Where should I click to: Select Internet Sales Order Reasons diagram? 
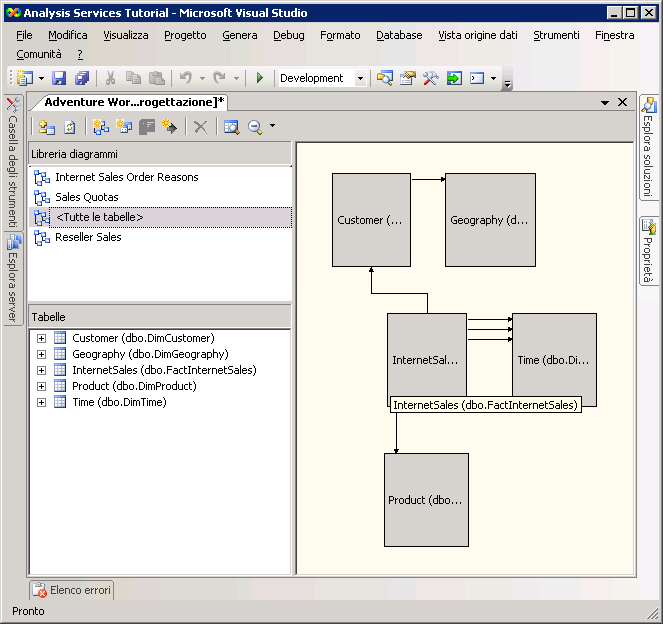click(126, 177)
